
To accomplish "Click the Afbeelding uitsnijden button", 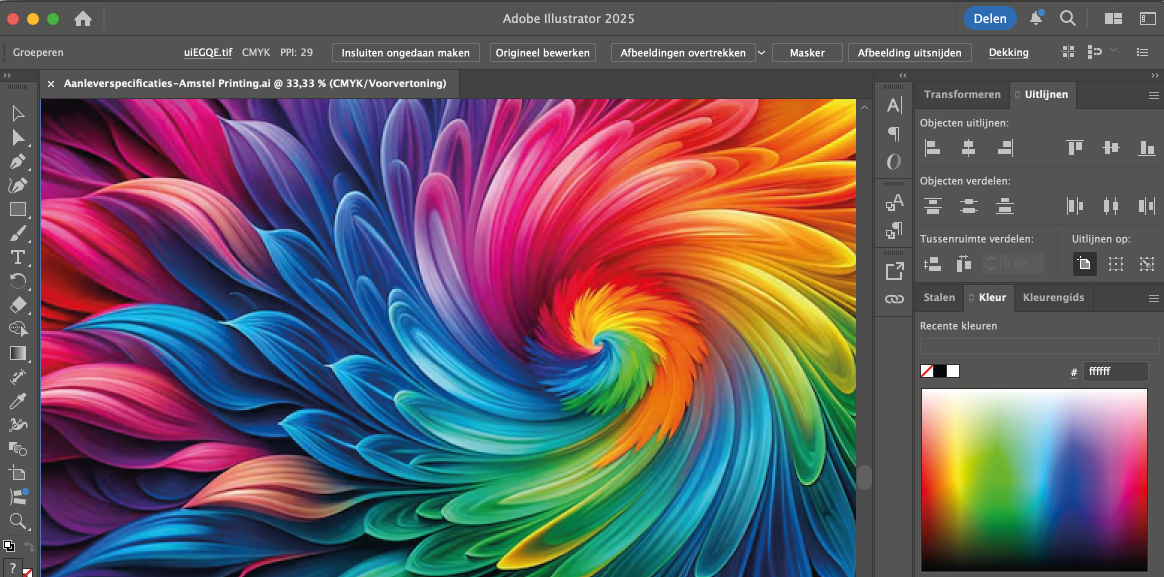I will coord(909,53).
